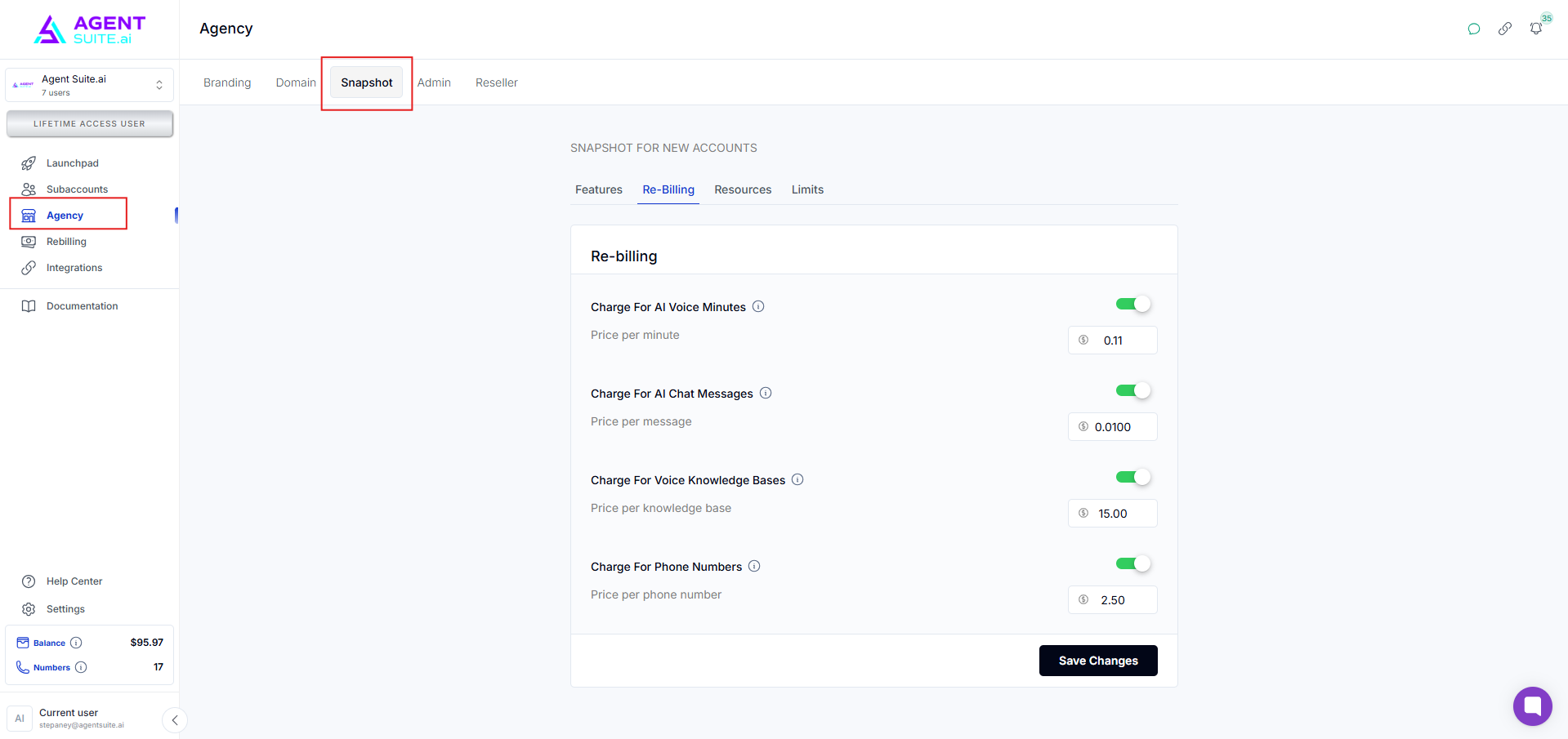Open the Domain tab
Image resolution: width=1568 pixels, height=739 pixels.
(x=296, y=82)
